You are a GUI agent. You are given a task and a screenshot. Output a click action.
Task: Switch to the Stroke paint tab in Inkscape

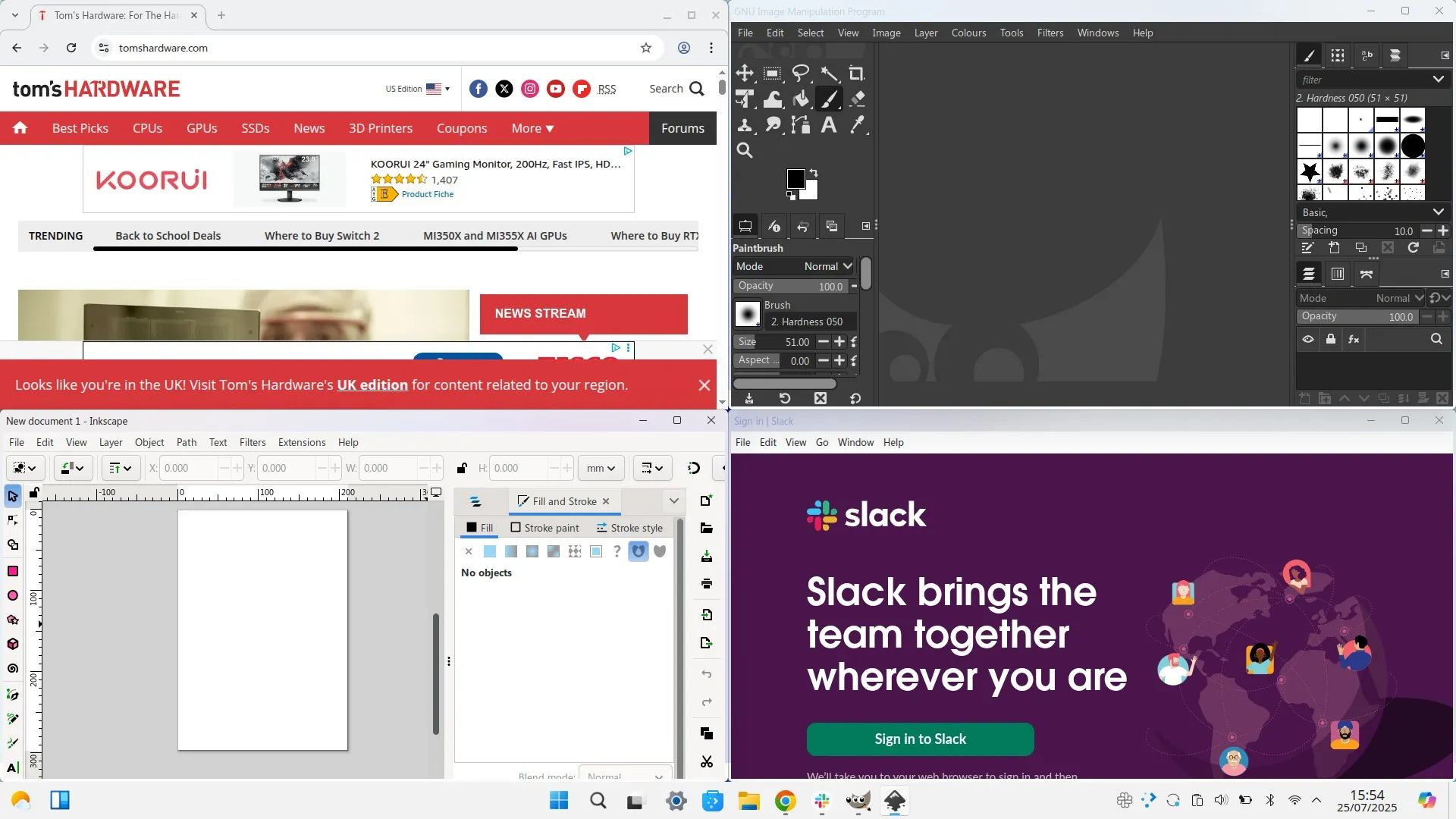(544, 528)
